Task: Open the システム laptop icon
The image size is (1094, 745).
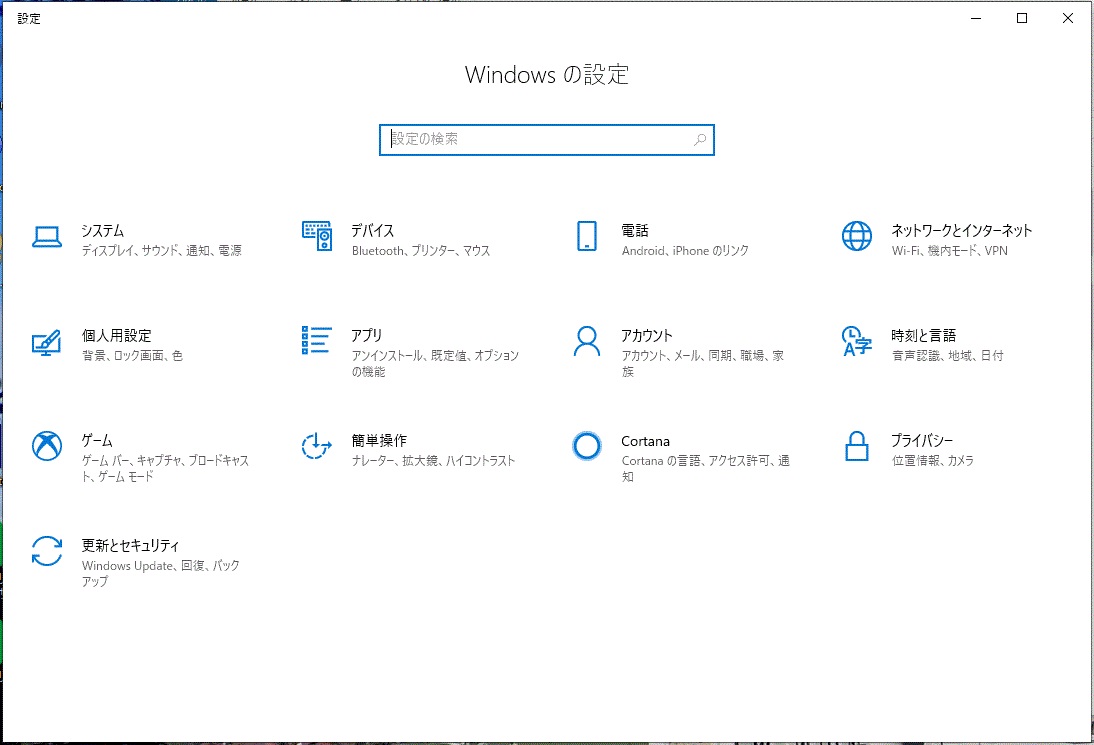Action: pos(47,237)
